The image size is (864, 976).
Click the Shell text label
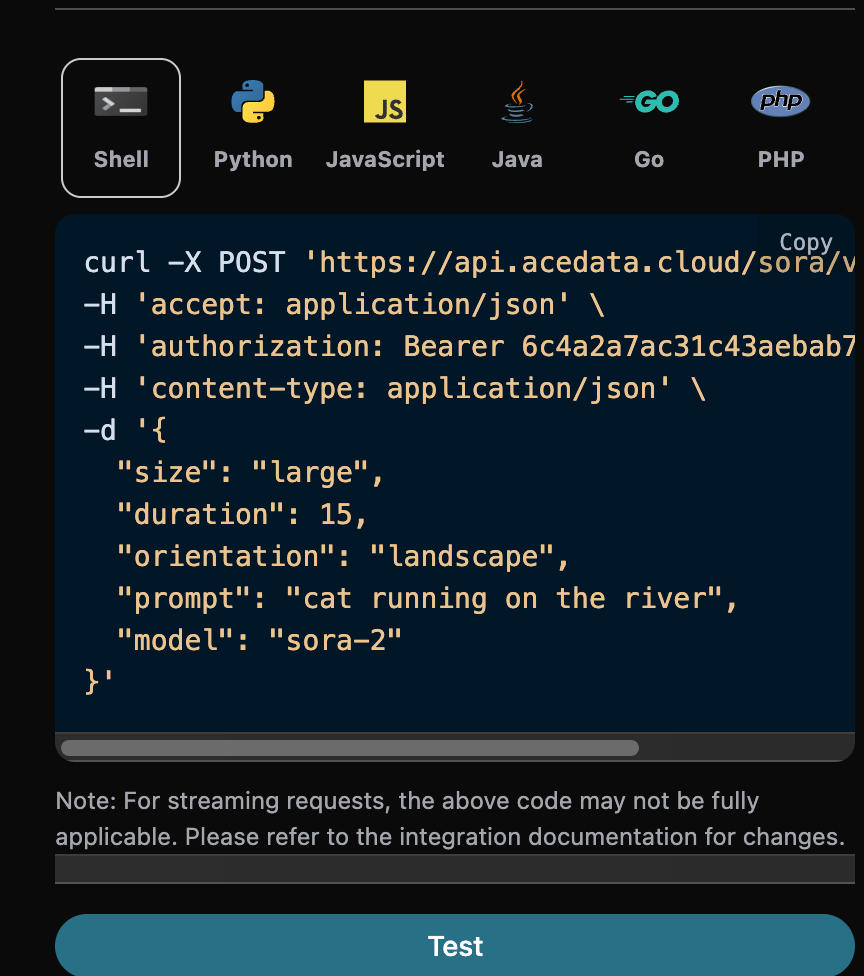pyautogui.click(x=121, y=160)
